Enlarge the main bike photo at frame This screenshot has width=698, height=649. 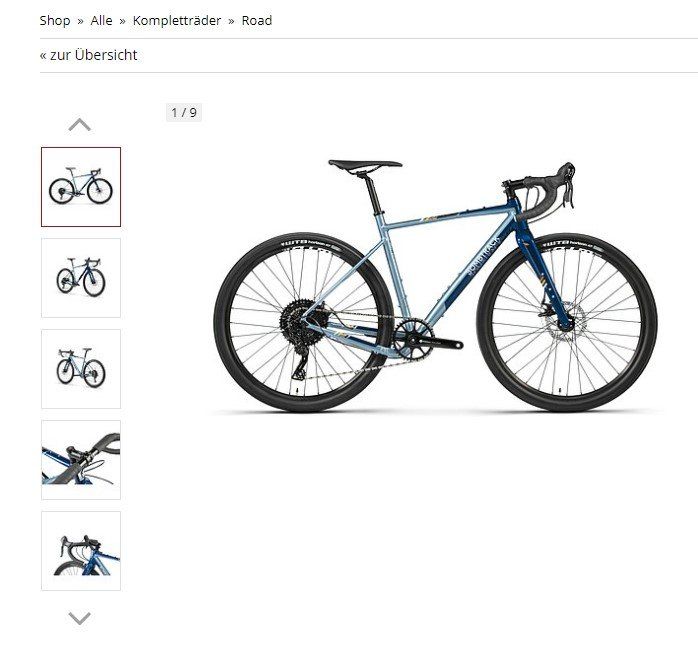point(435,285)
